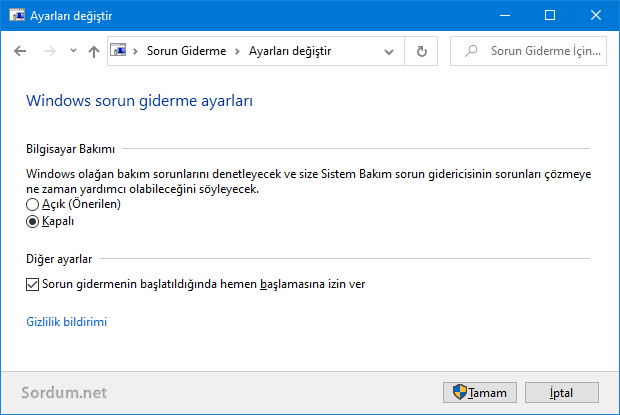Open address bar history dropdown

389,51
